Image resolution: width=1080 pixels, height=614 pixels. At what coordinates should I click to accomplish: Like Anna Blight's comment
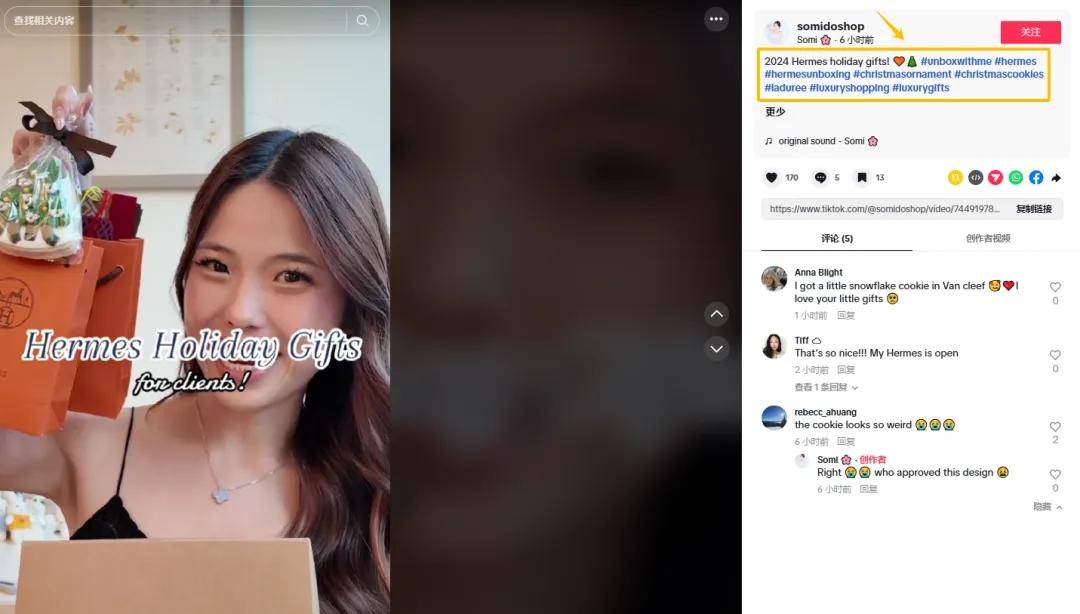pos(1055,287)
